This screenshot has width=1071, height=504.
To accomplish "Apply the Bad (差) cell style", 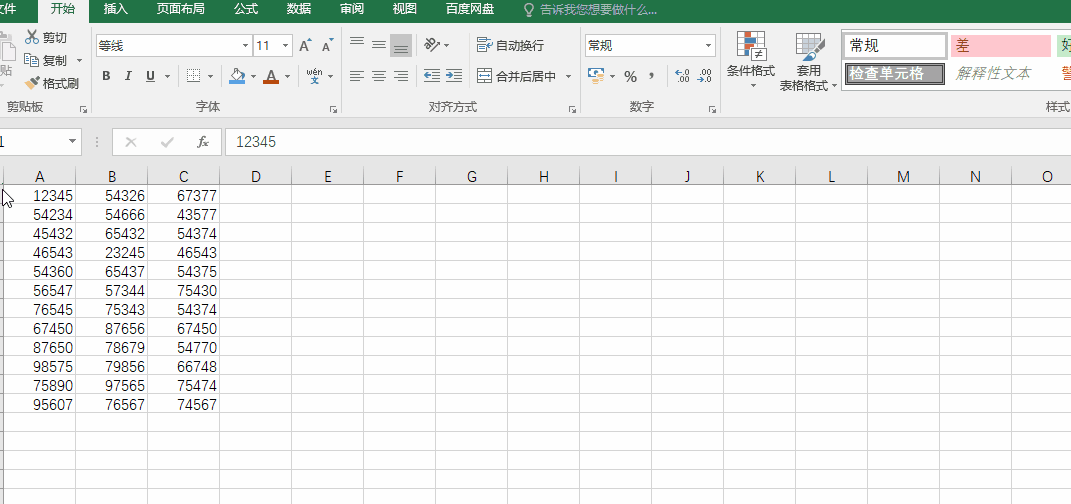I will 1001,46.
